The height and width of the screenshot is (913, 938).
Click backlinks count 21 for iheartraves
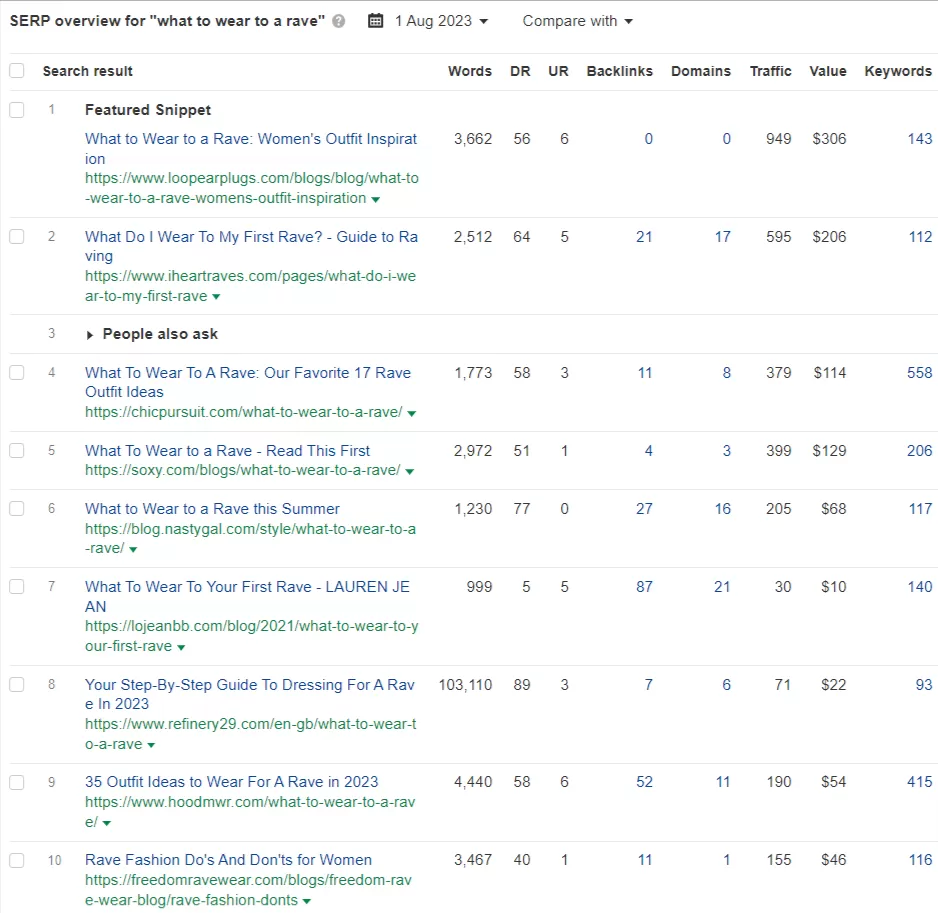644,237
